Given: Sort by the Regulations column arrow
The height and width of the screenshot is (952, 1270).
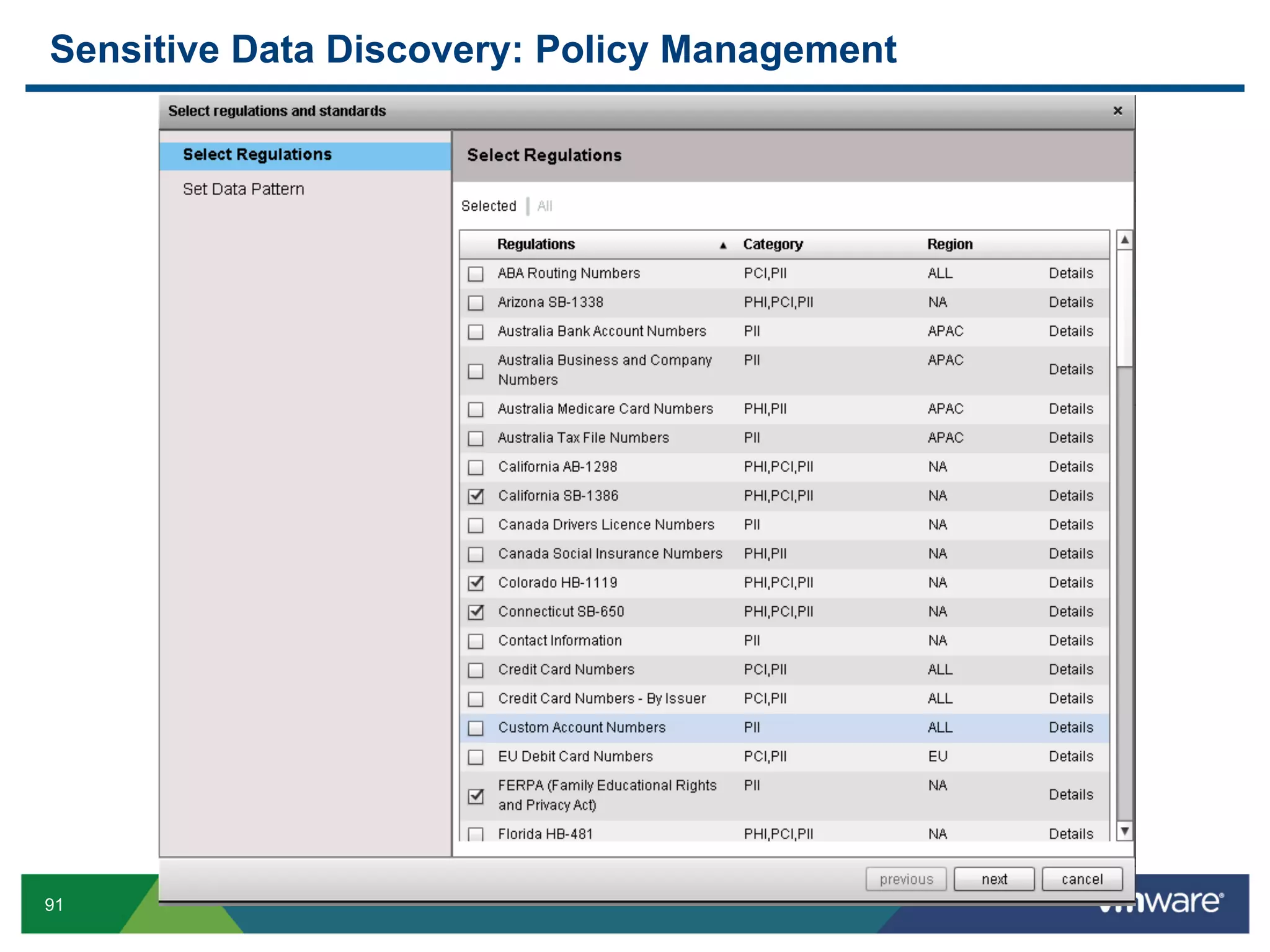Looking at the screenshot, I should [723, 245].
